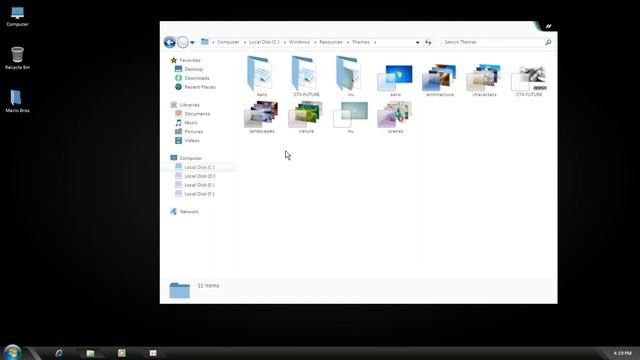Expand the arrow after Local Disk (C:) breadcrumb
Screen dimensions: 640x360
tap(284, 42)
